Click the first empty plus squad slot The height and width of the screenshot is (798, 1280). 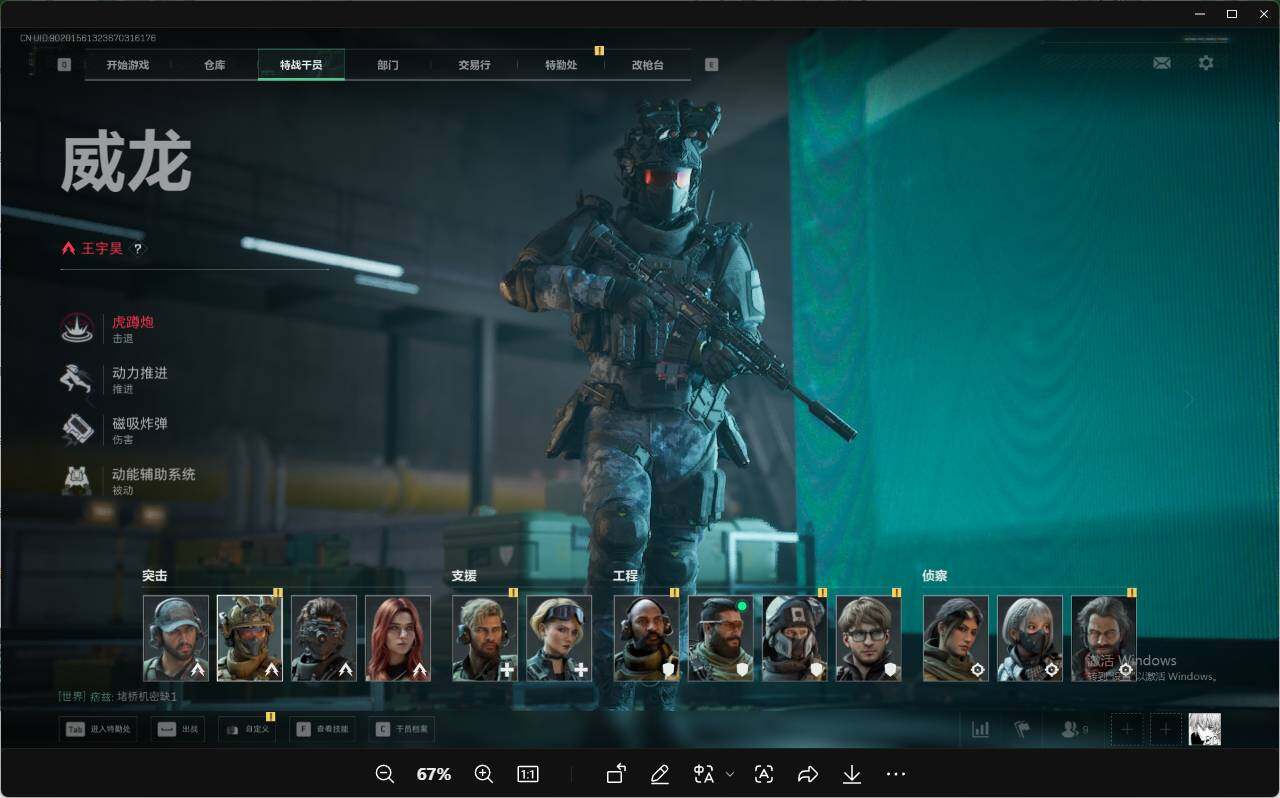pos(1126,729)
